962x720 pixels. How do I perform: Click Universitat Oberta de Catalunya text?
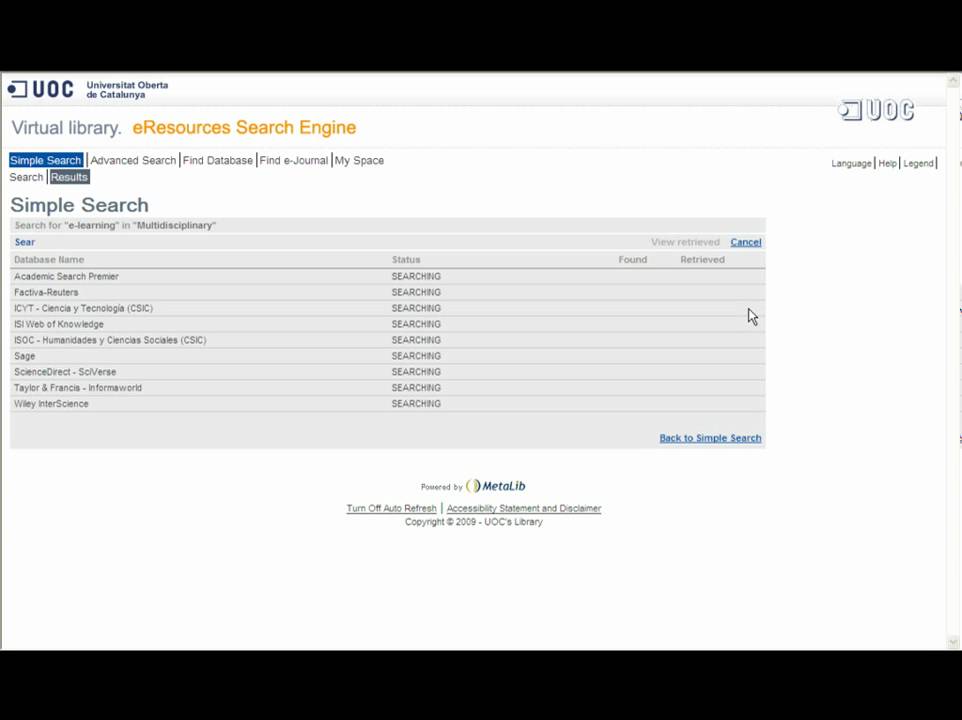click(127, 90)
